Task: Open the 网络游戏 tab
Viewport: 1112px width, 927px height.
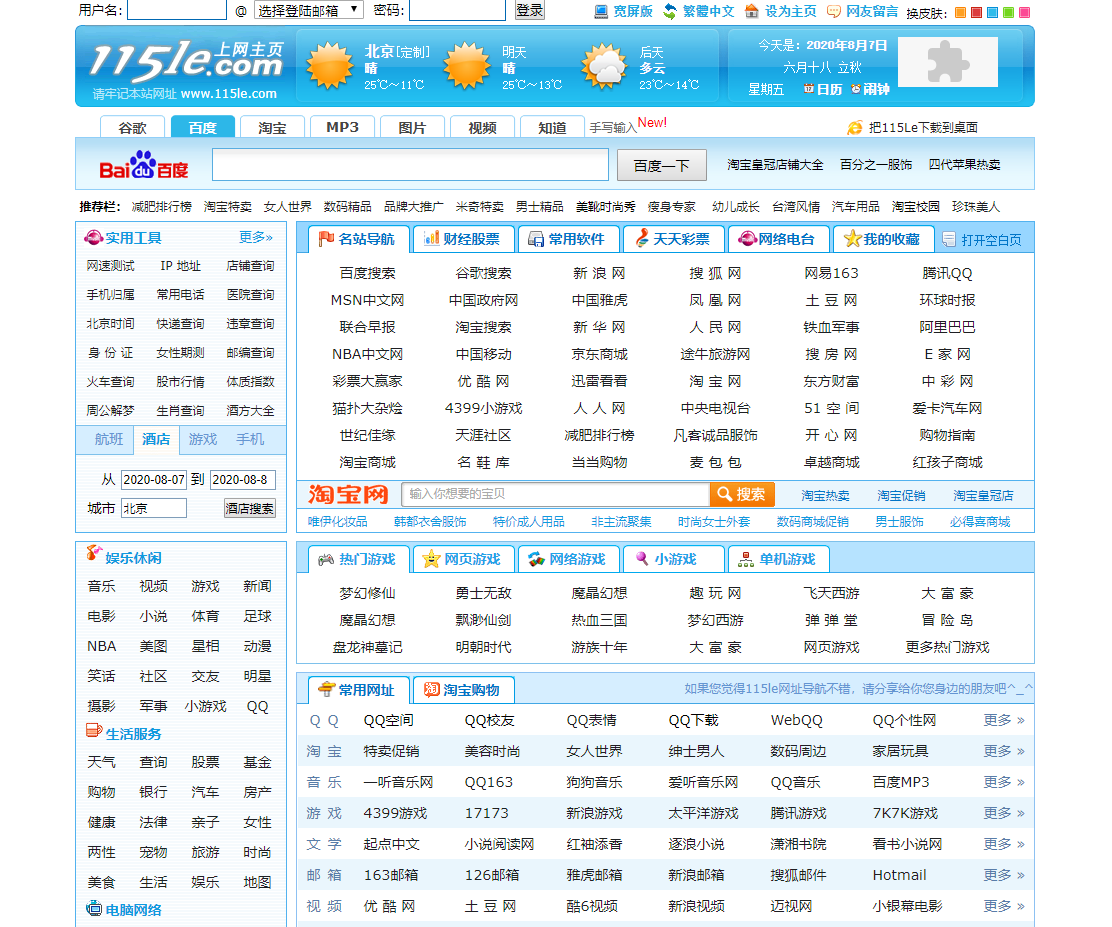Action: click(x=569, y=560)
